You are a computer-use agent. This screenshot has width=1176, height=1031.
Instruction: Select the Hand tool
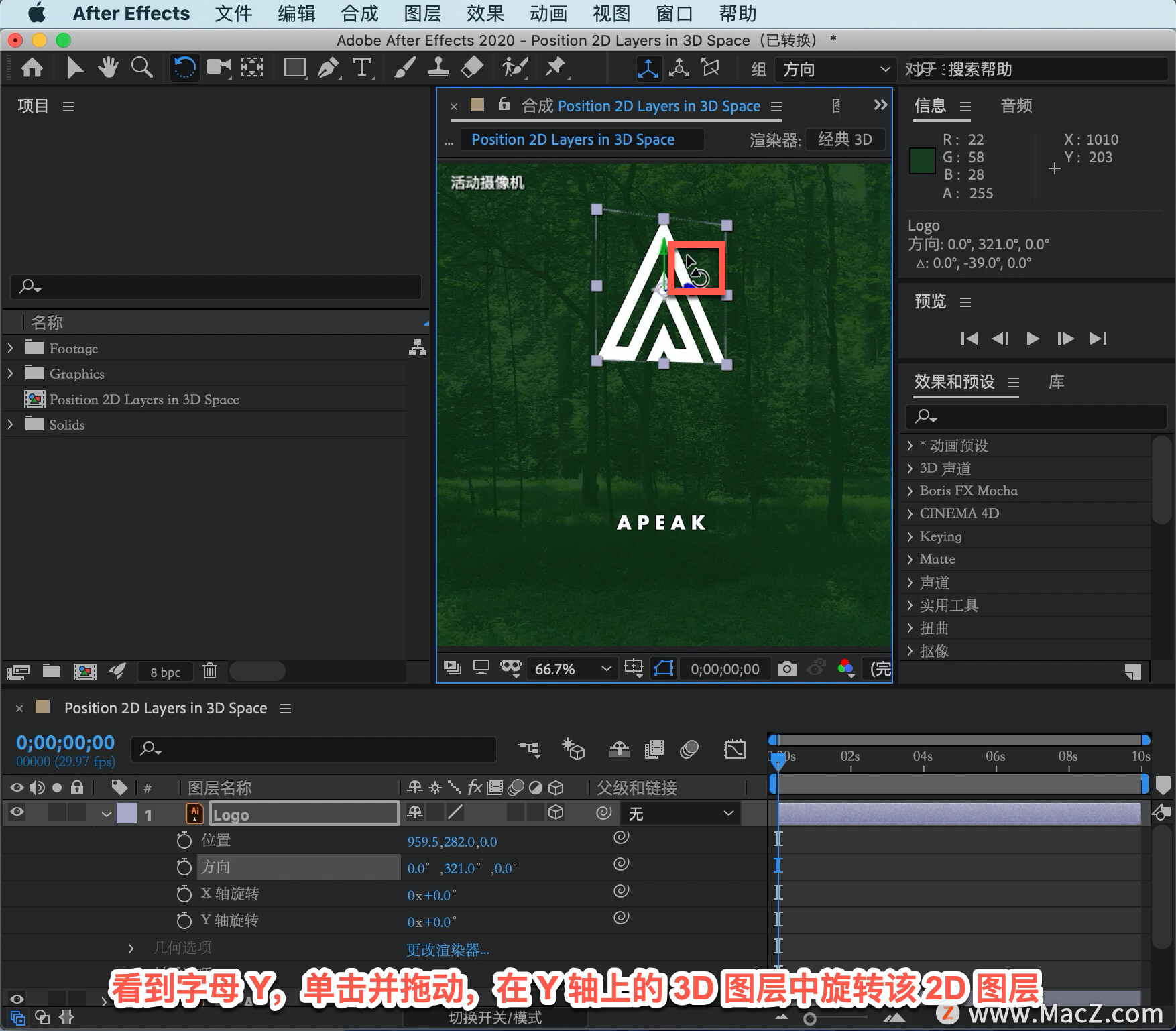point(108,67)
